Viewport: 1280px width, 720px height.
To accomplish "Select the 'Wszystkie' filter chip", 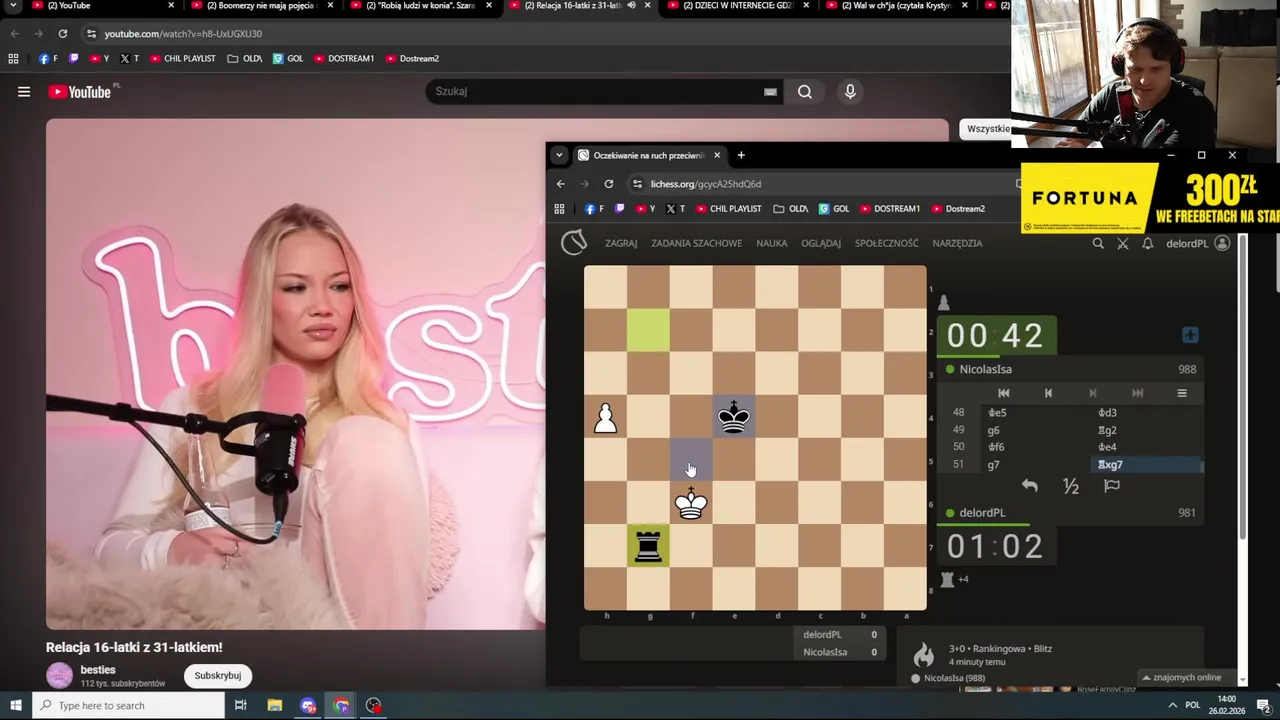I will 988,128.
